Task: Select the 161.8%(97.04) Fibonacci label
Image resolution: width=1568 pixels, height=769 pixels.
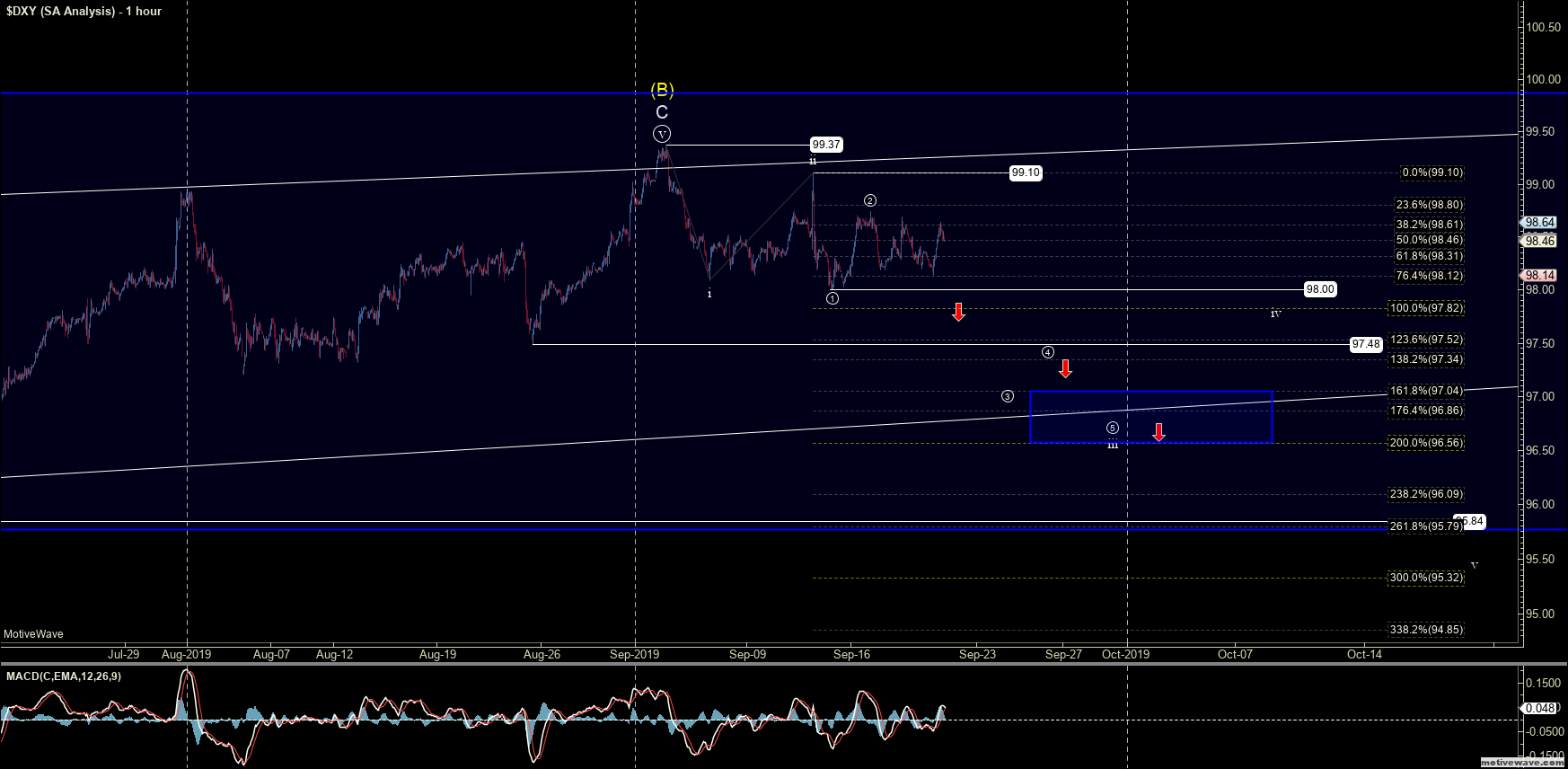Action: point(1426,391)
